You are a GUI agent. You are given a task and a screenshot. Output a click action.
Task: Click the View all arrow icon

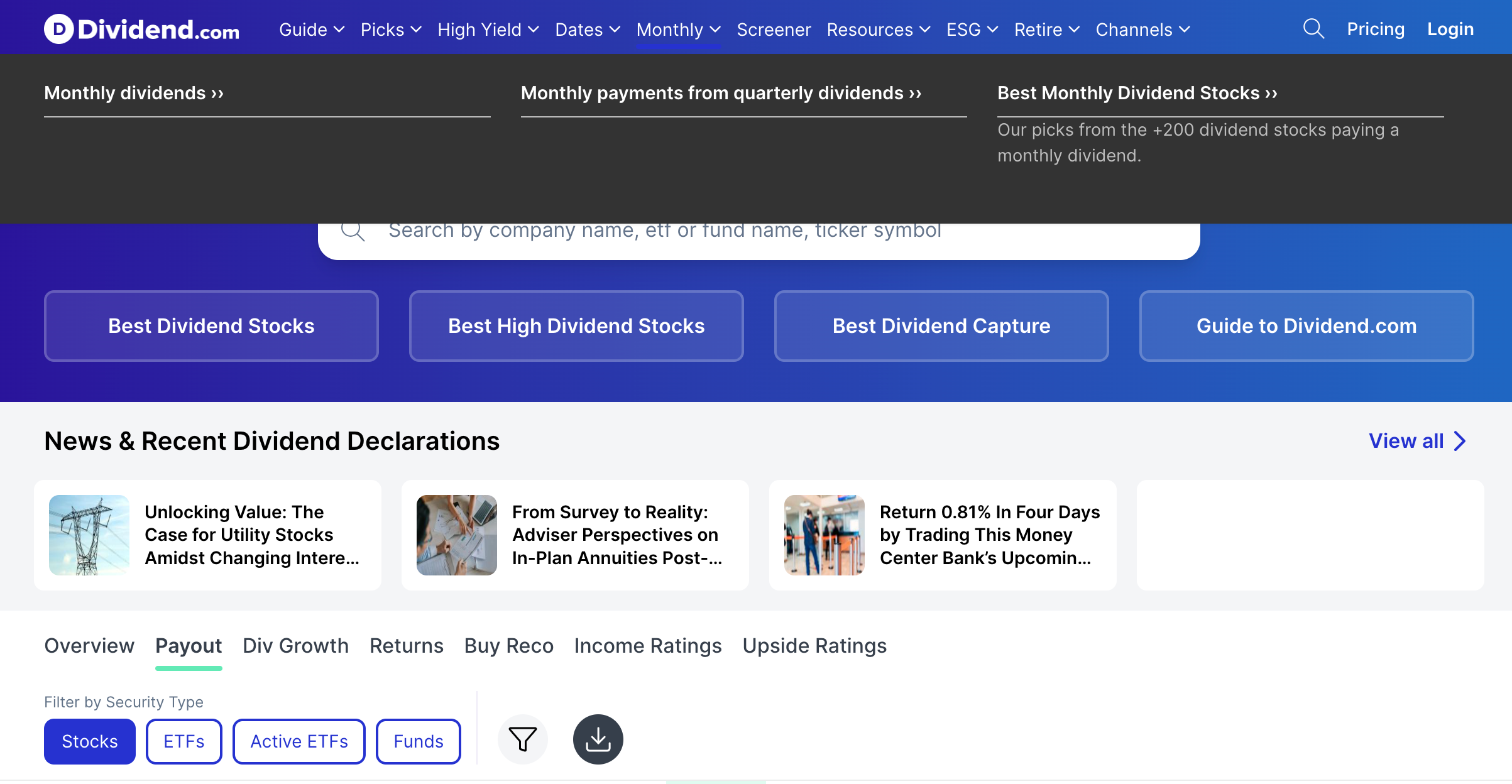pos(1460,441)
